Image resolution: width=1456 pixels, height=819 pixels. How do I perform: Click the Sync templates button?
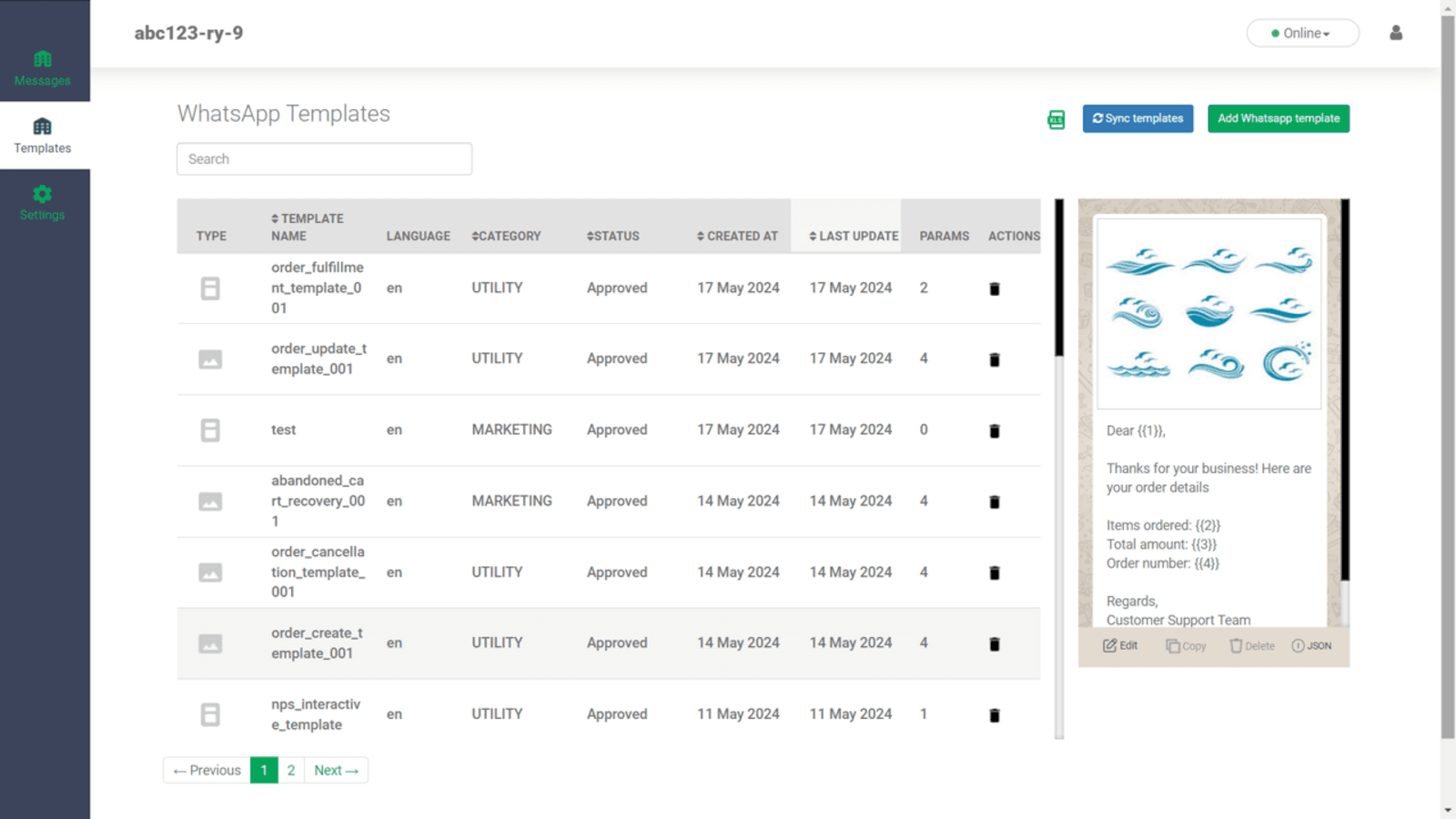(x=1137, y=118)
